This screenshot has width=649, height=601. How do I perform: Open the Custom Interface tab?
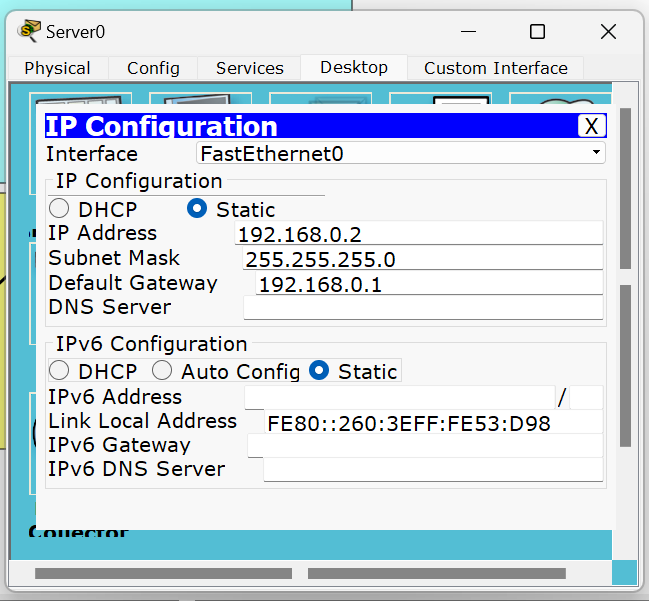pos(495,68)
